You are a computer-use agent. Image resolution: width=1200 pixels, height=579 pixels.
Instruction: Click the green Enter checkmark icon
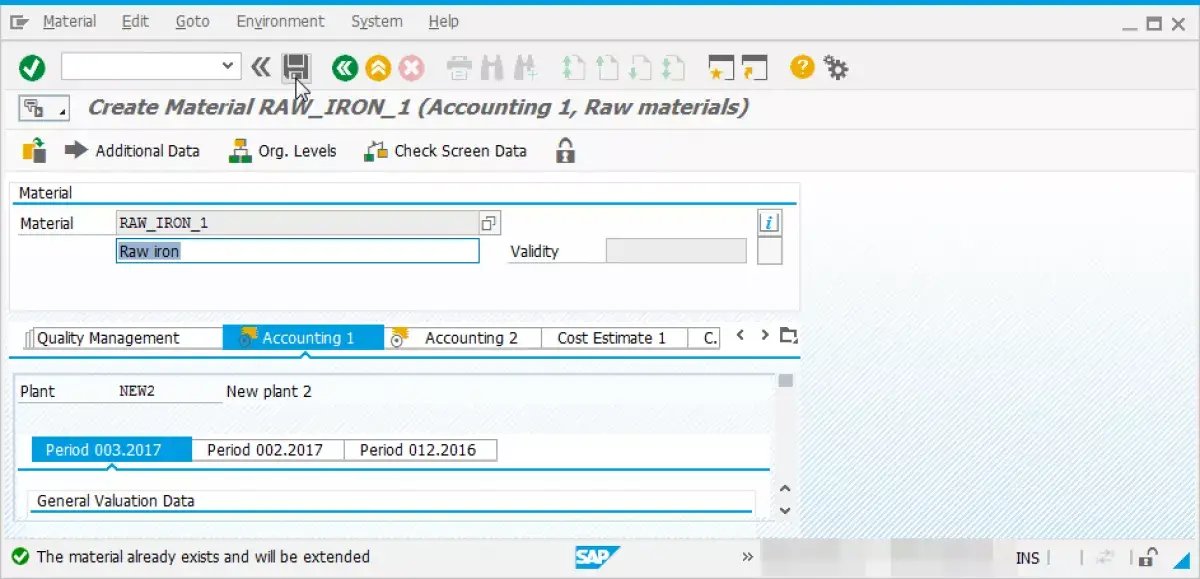coord(32,68)
